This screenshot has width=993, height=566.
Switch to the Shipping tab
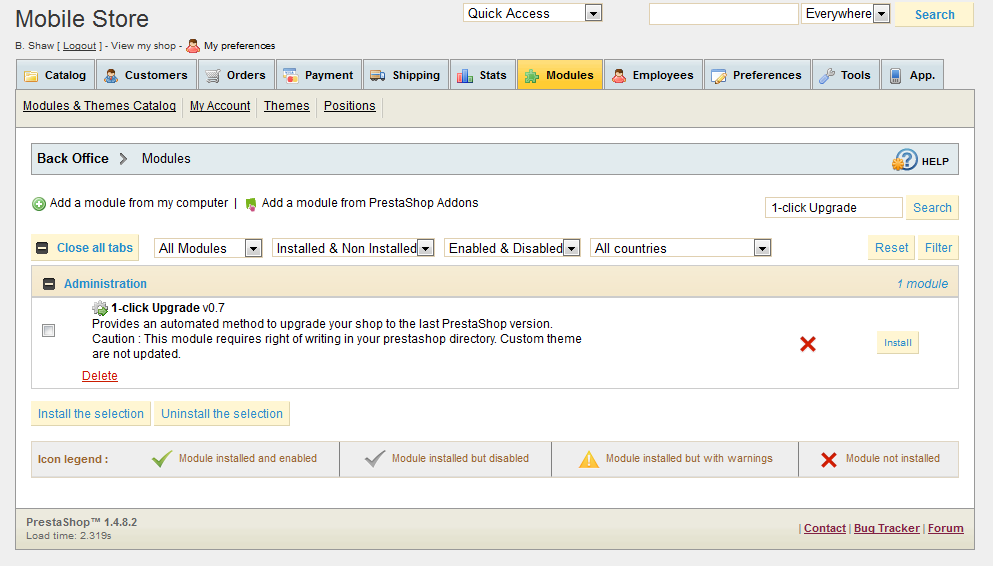click(405, 75)
